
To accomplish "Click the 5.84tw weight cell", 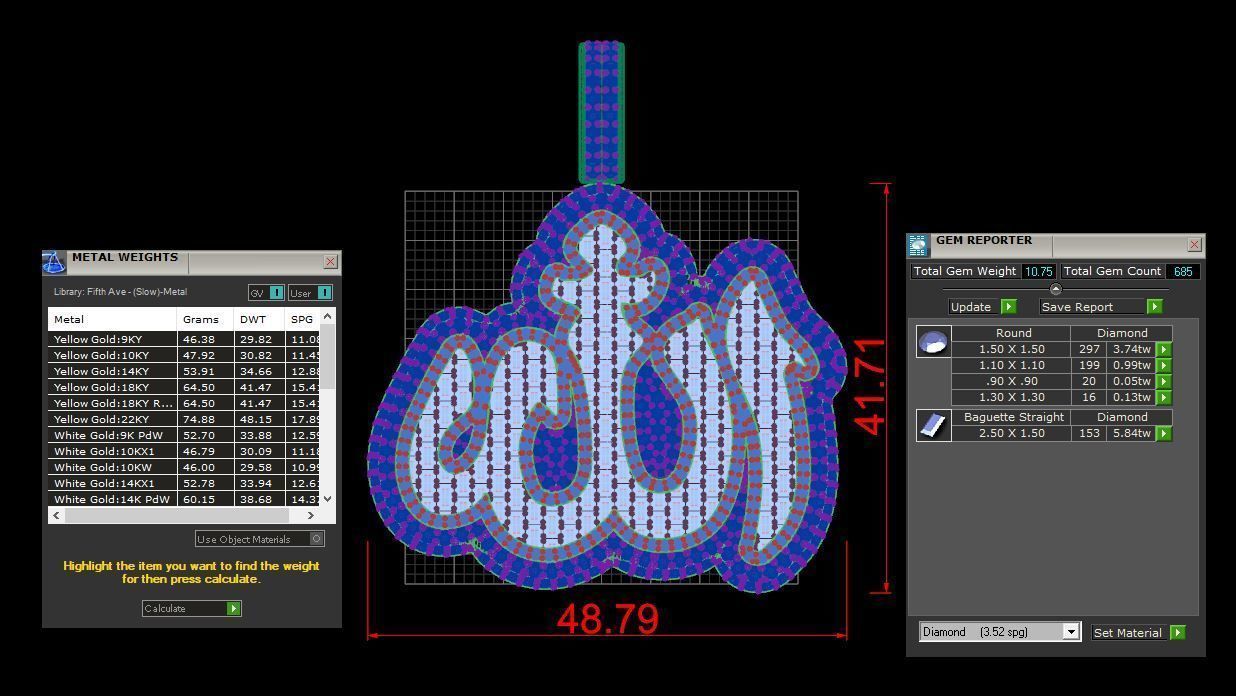I will (x=1131, y=433).
